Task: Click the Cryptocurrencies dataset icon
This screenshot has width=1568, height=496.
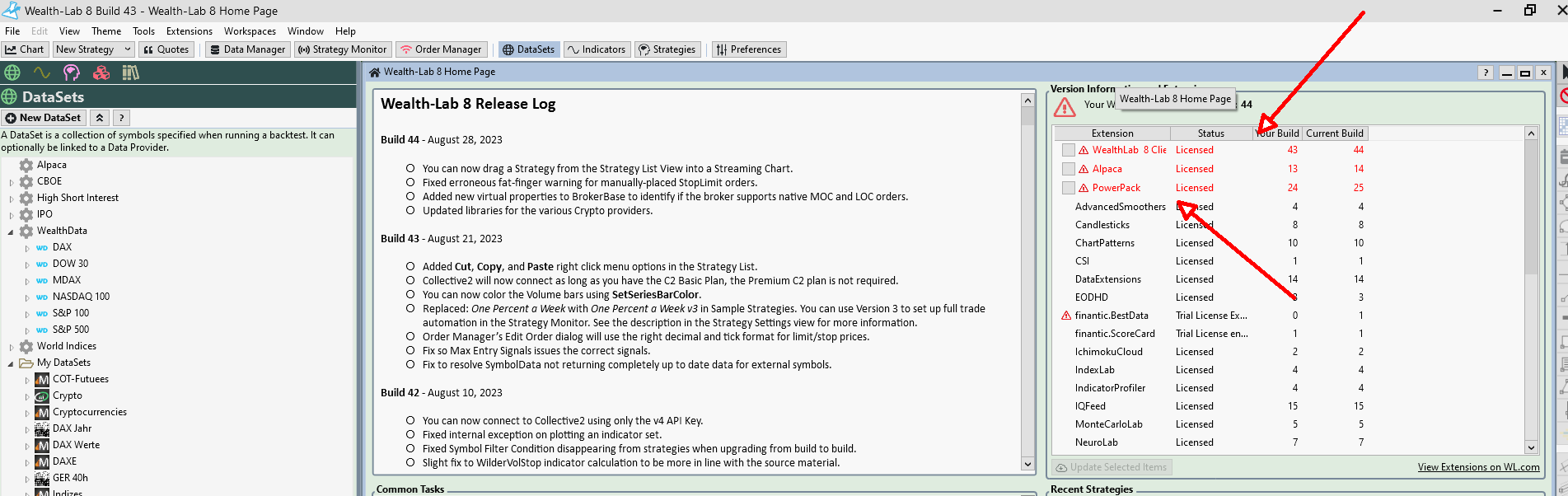Action: point(42,412)
